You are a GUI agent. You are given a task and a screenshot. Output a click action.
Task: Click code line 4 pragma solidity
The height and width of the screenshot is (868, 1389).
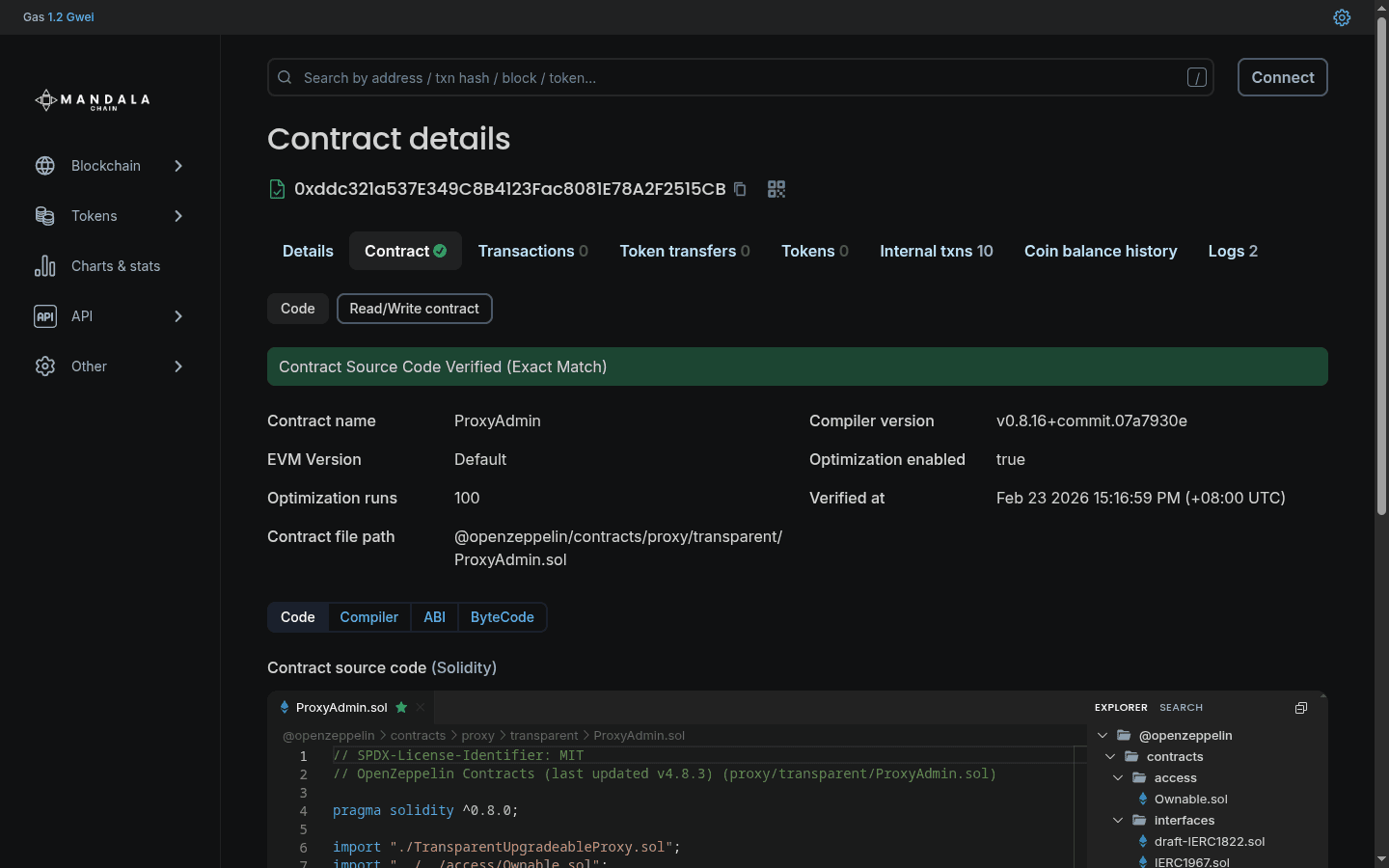click(x=425, y=810)
